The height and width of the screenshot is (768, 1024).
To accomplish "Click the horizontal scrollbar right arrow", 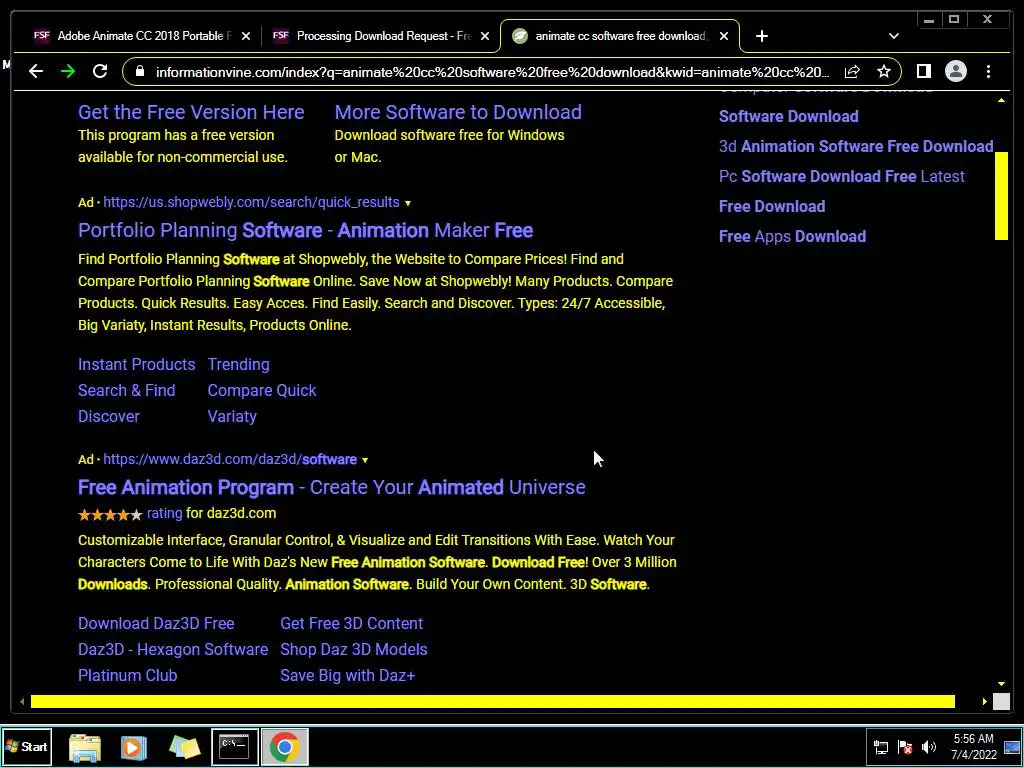I will tap(985, 701).
